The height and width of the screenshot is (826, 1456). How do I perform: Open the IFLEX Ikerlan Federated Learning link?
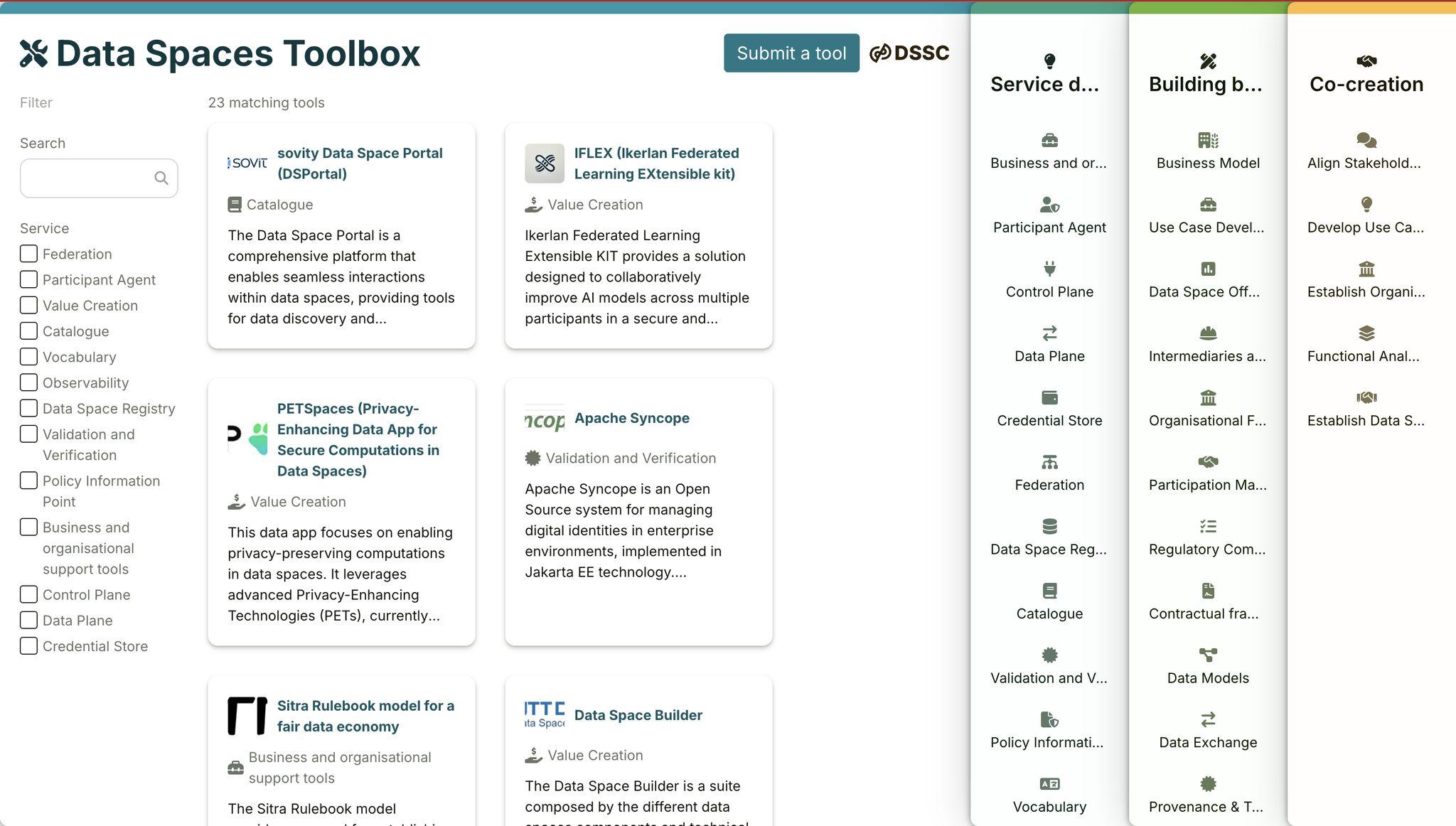click(x=657, y=163)
